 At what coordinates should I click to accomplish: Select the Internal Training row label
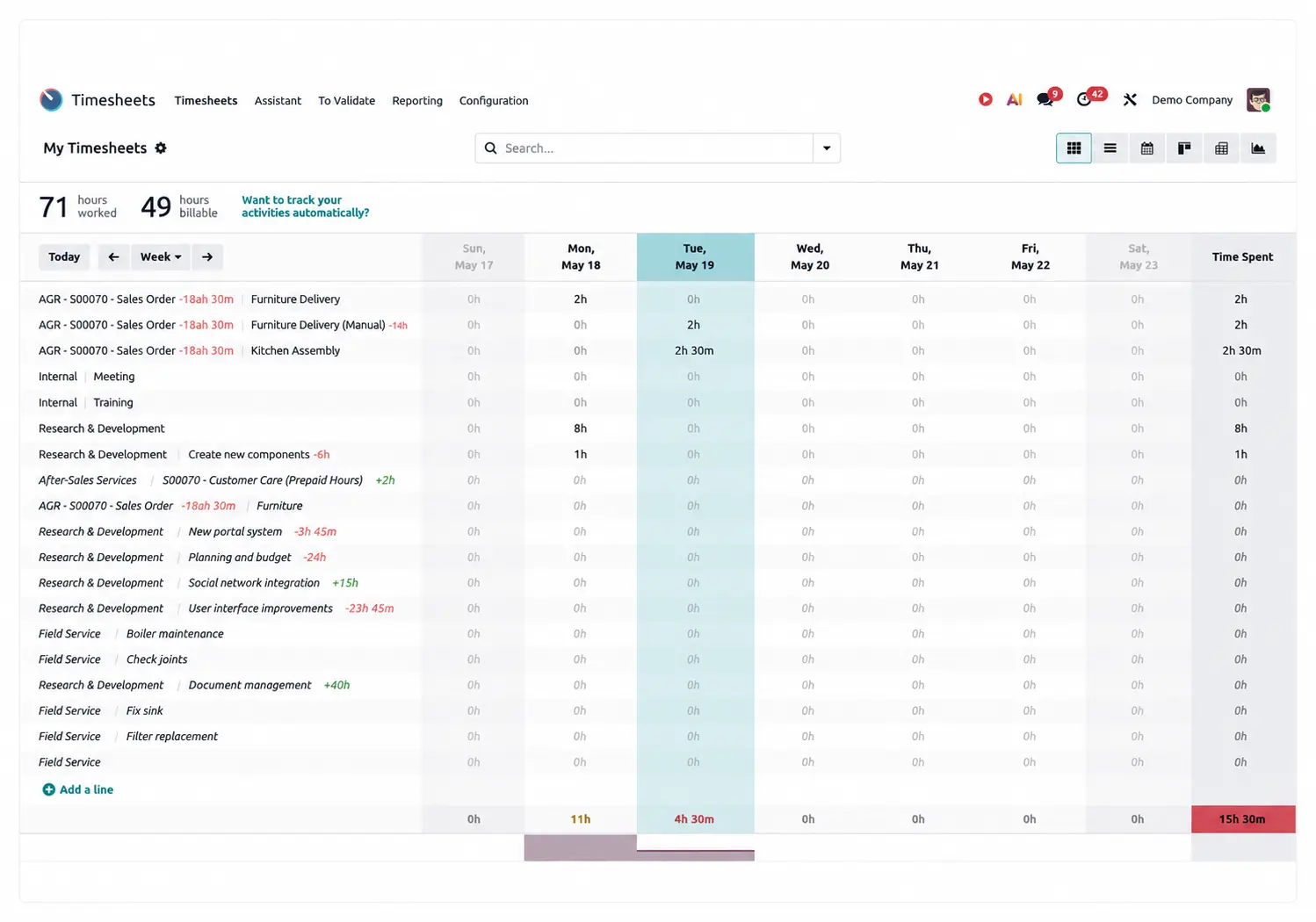tap(86, 402)
